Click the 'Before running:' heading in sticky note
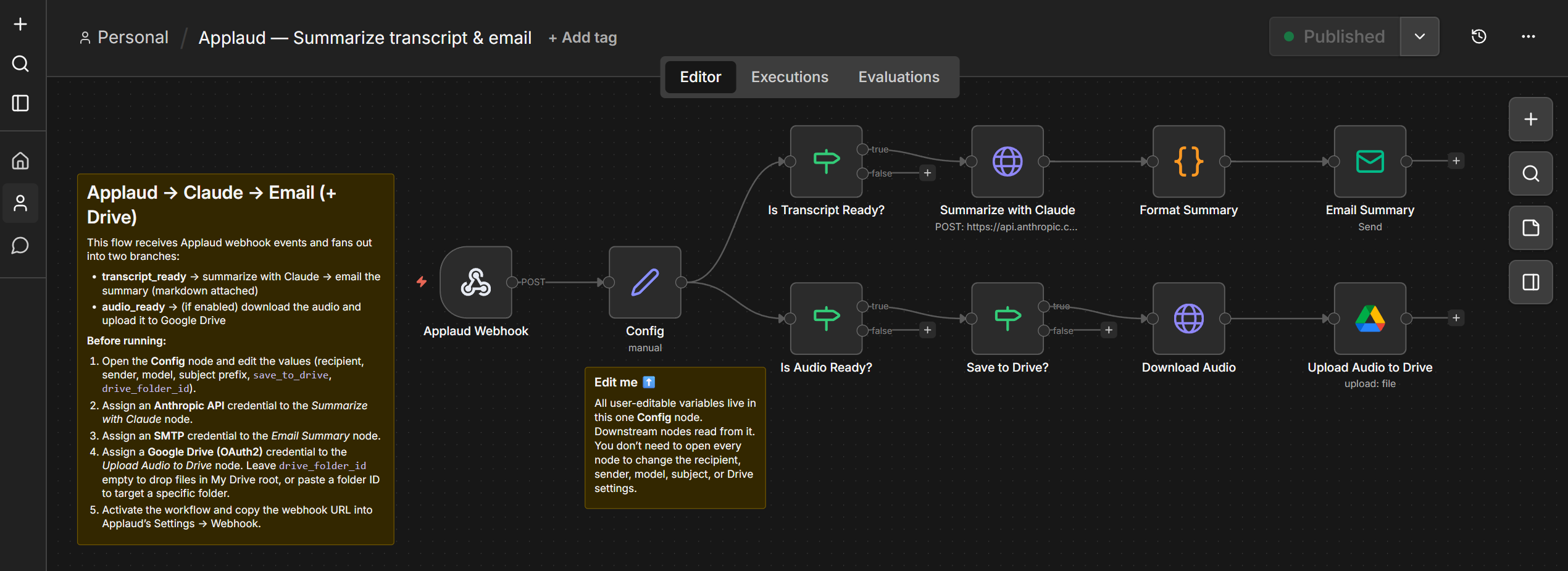Image resolution: width=1568 pixels, height=571 pixels. click(x=127, y=341)
